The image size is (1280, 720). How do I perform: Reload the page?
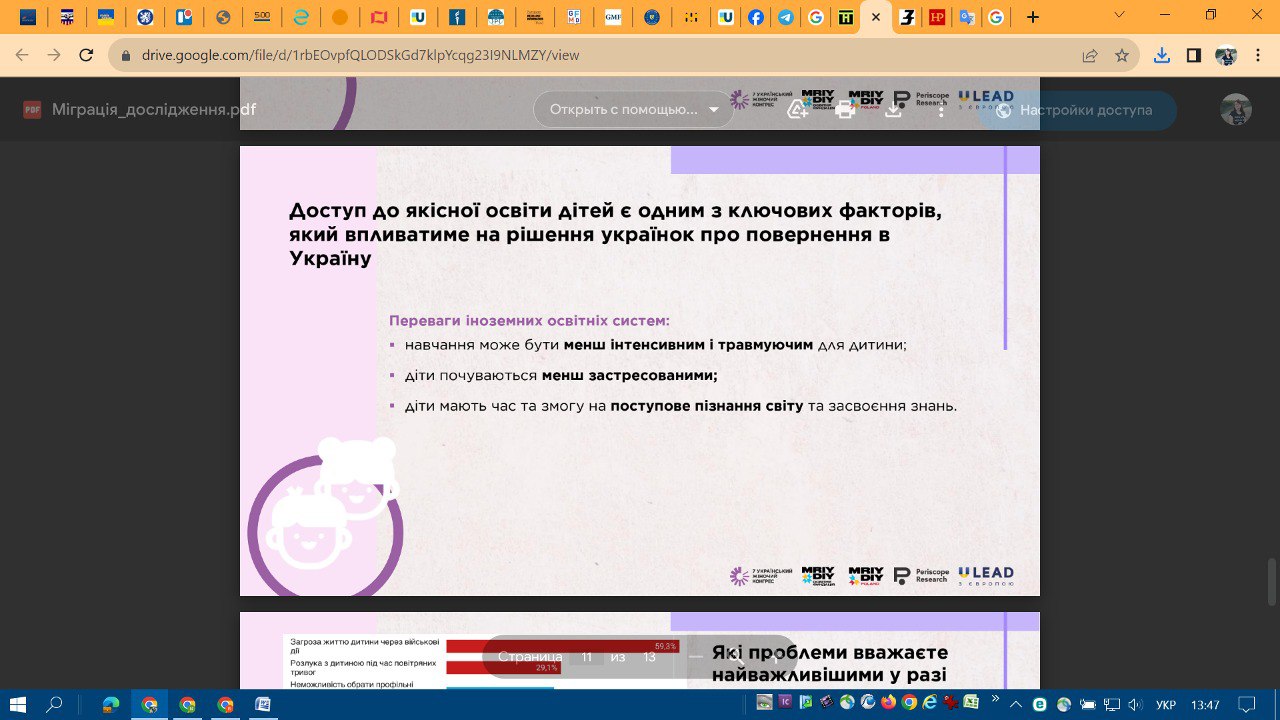(86, 55)
